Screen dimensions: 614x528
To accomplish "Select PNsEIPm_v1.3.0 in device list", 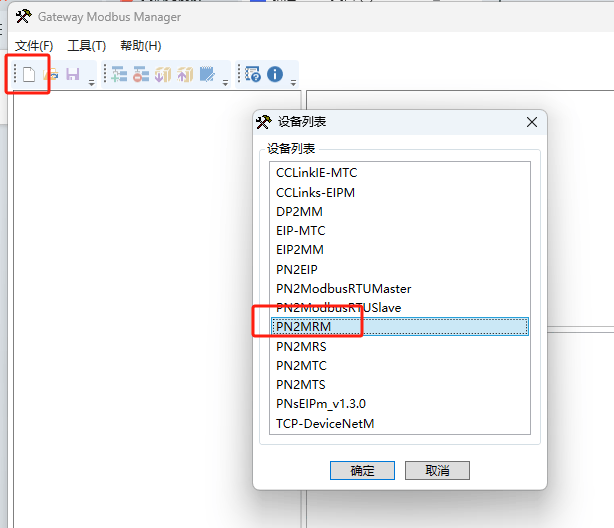I will click(400, 404).
